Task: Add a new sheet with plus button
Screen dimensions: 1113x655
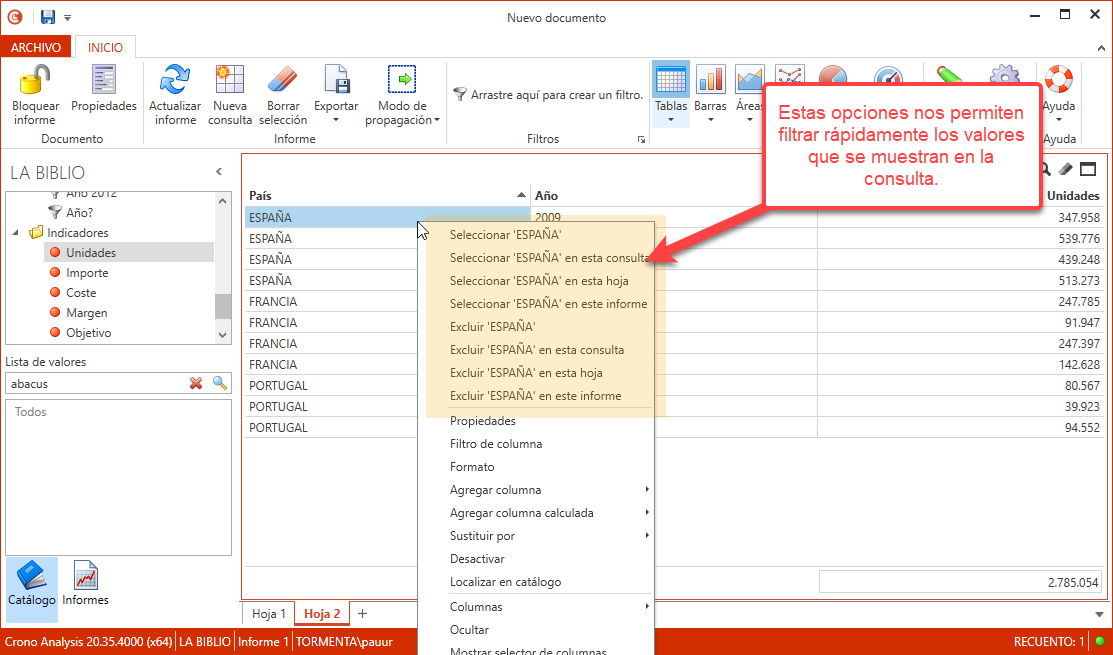Action: point(362,613)
